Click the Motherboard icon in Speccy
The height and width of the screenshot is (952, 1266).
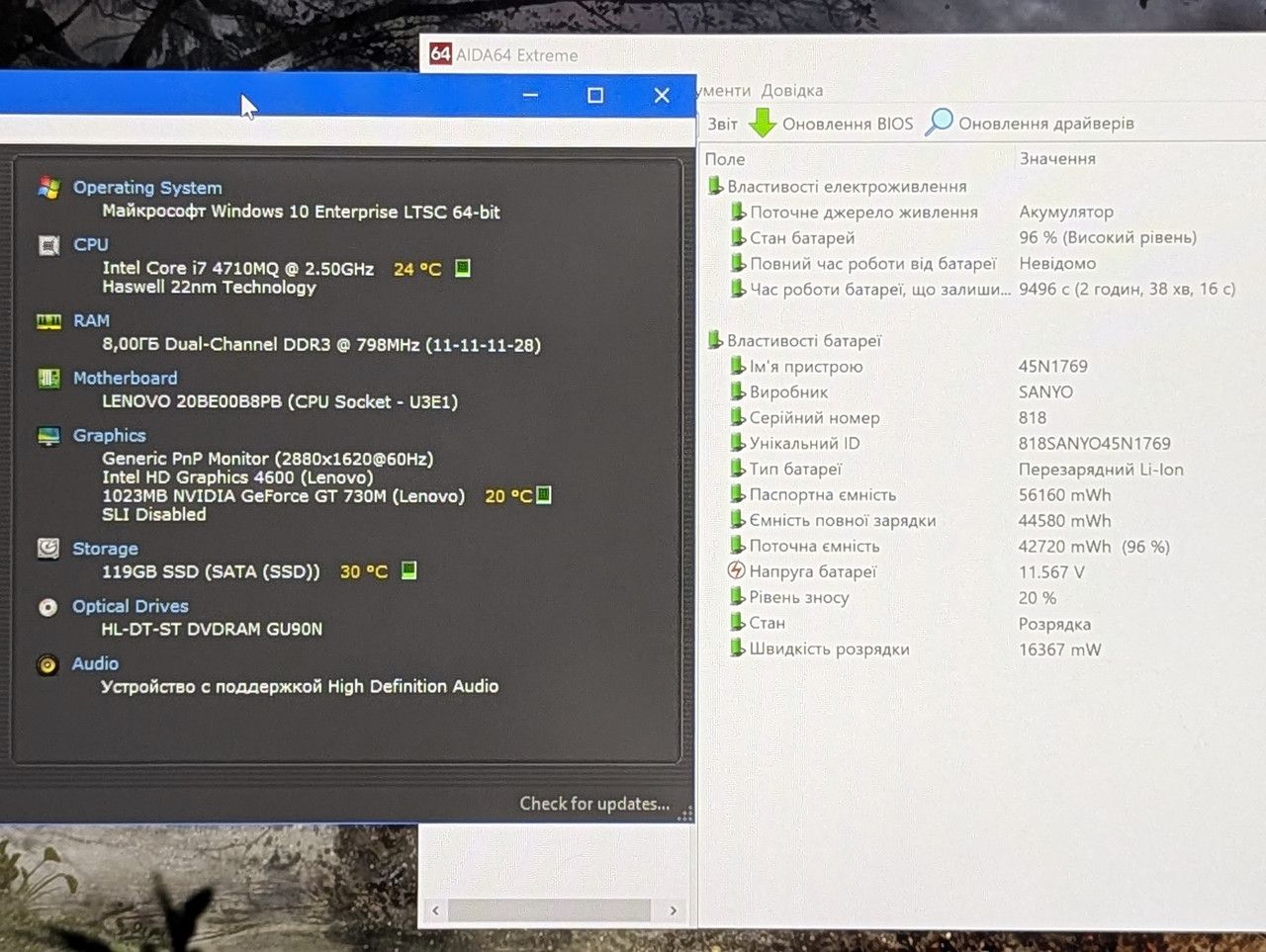click(48, 378)
